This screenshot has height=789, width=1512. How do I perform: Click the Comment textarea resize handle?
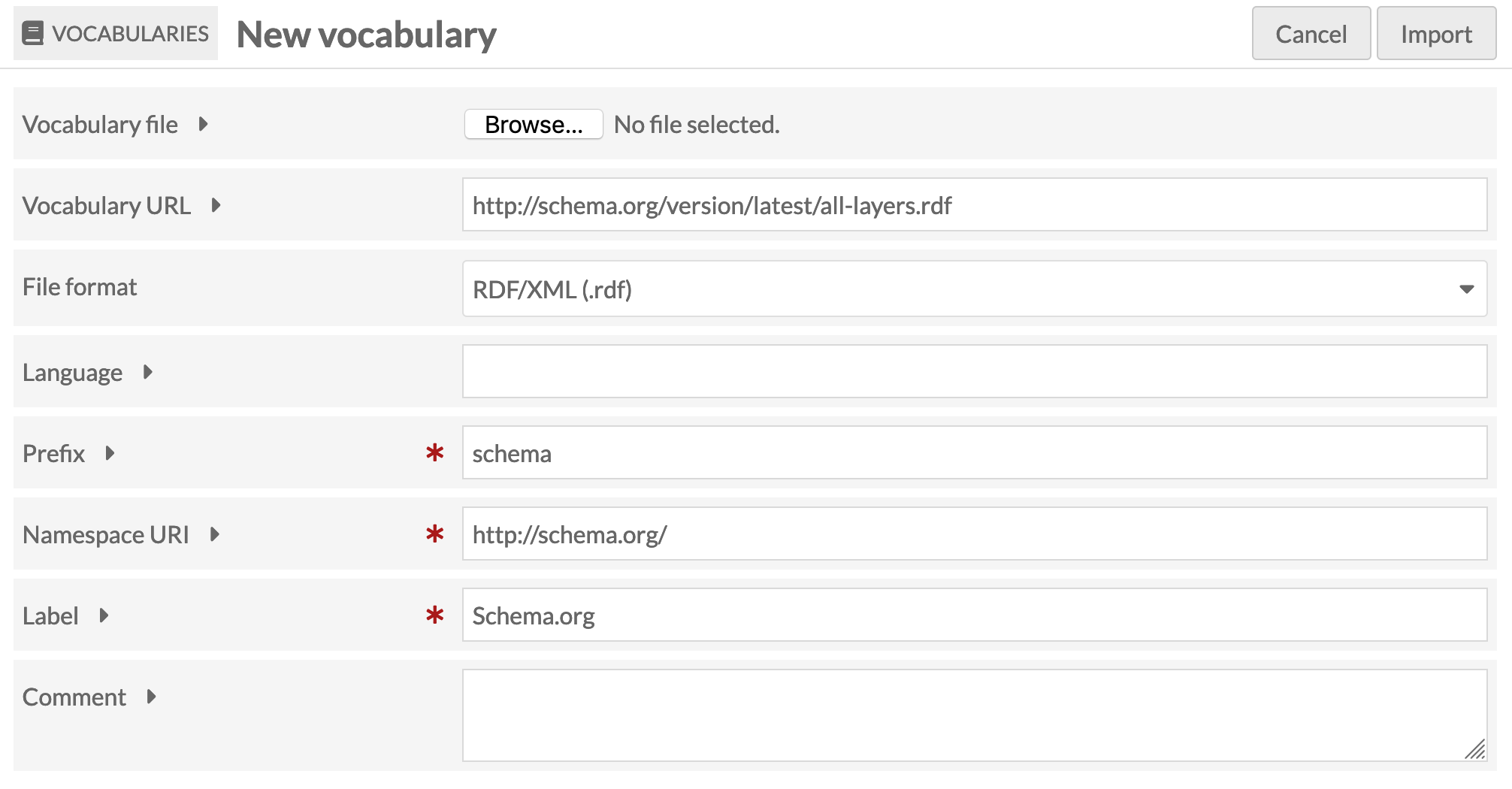click(1476, 750)
